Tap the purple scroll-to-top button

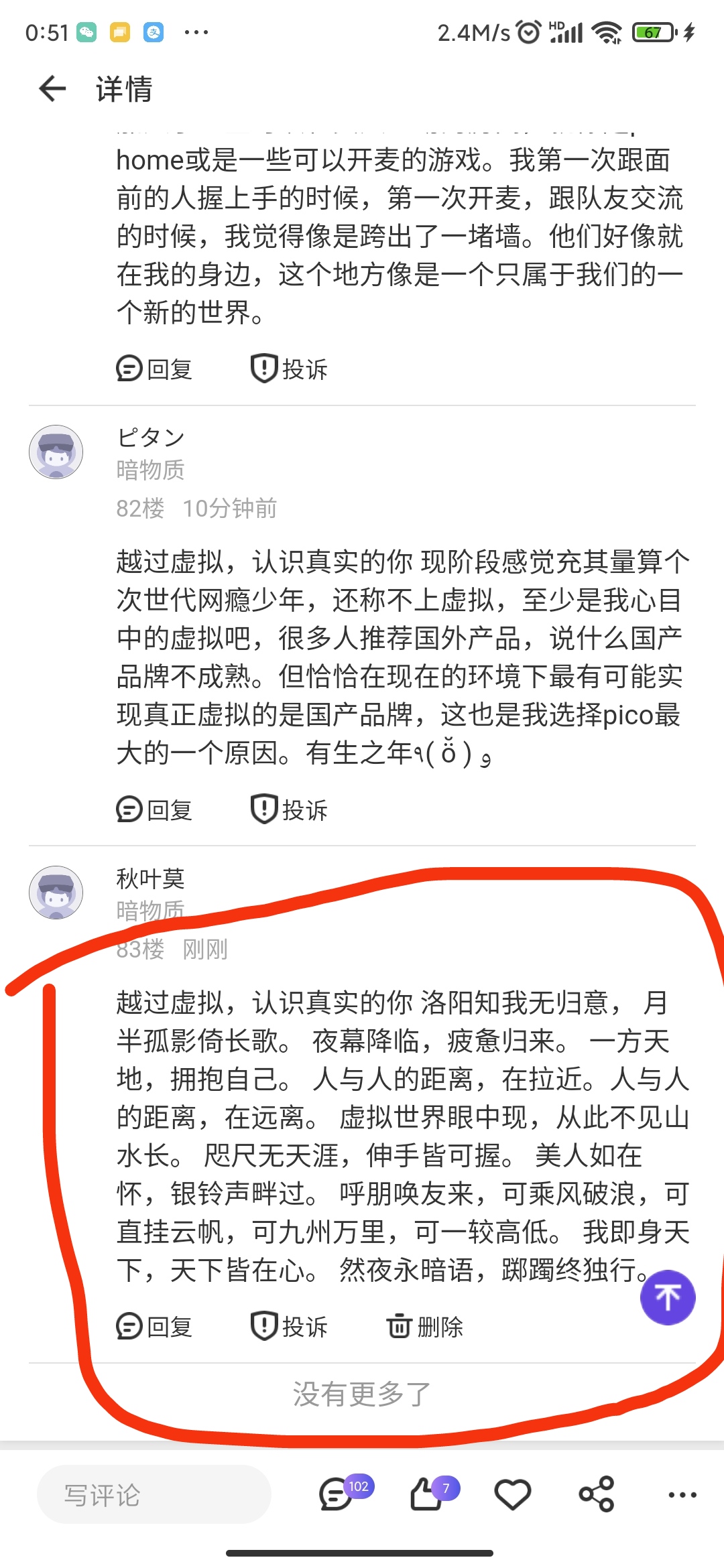point(668,1297)
